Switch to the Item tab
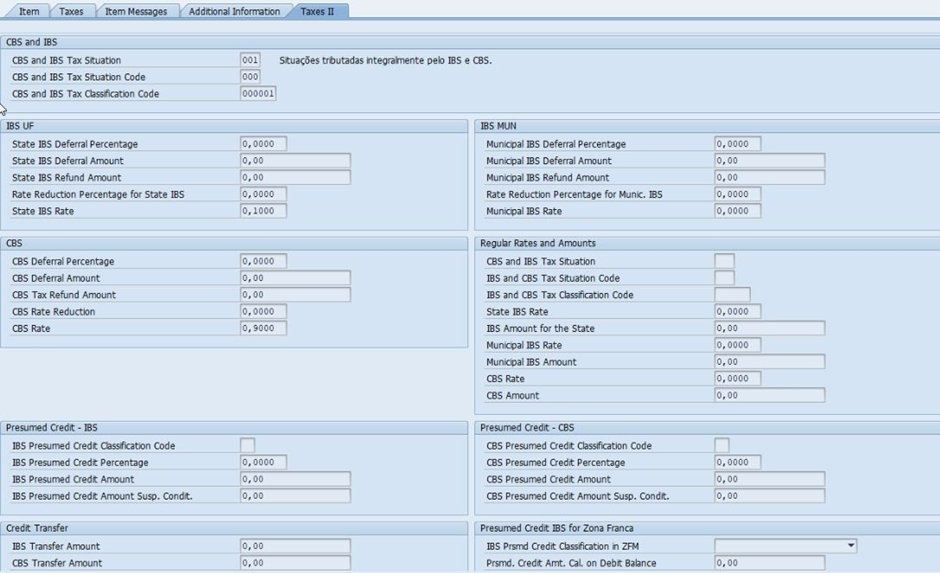The height and width of the screenshot is (573, 940). (29, 11)
